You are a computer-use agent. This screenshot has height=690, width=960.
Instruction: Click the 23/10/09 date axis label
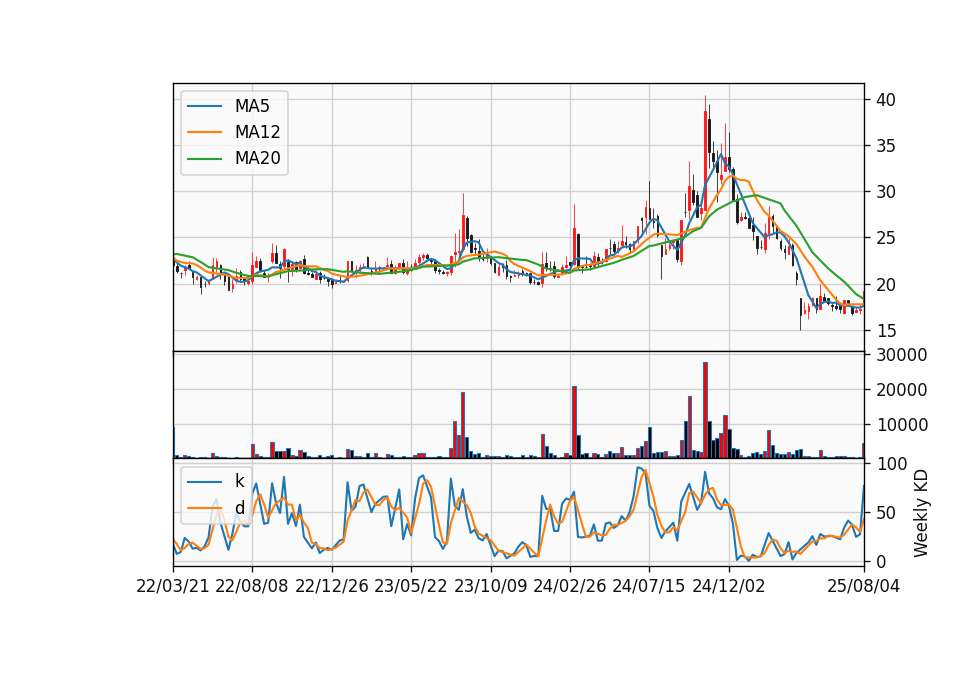click(x=490, y=587)
